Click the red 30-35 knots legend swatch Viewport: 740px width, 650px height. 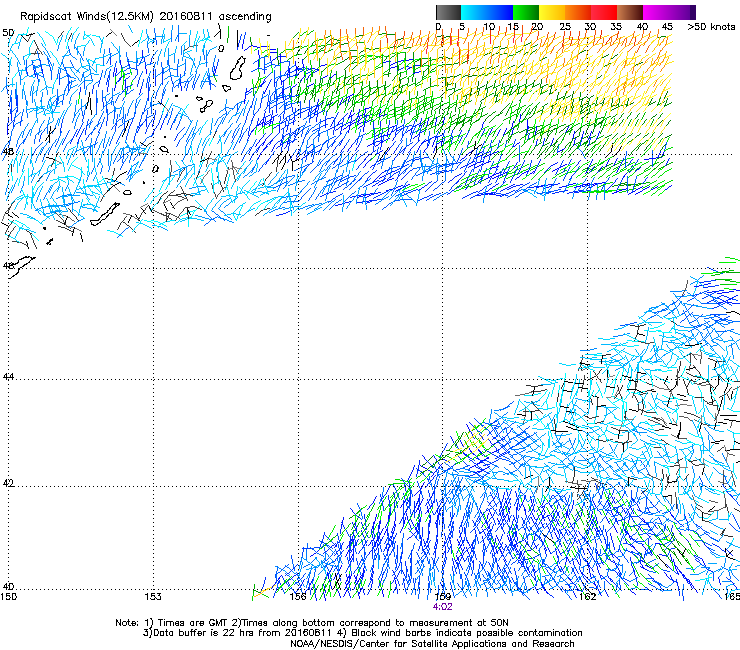604,12
